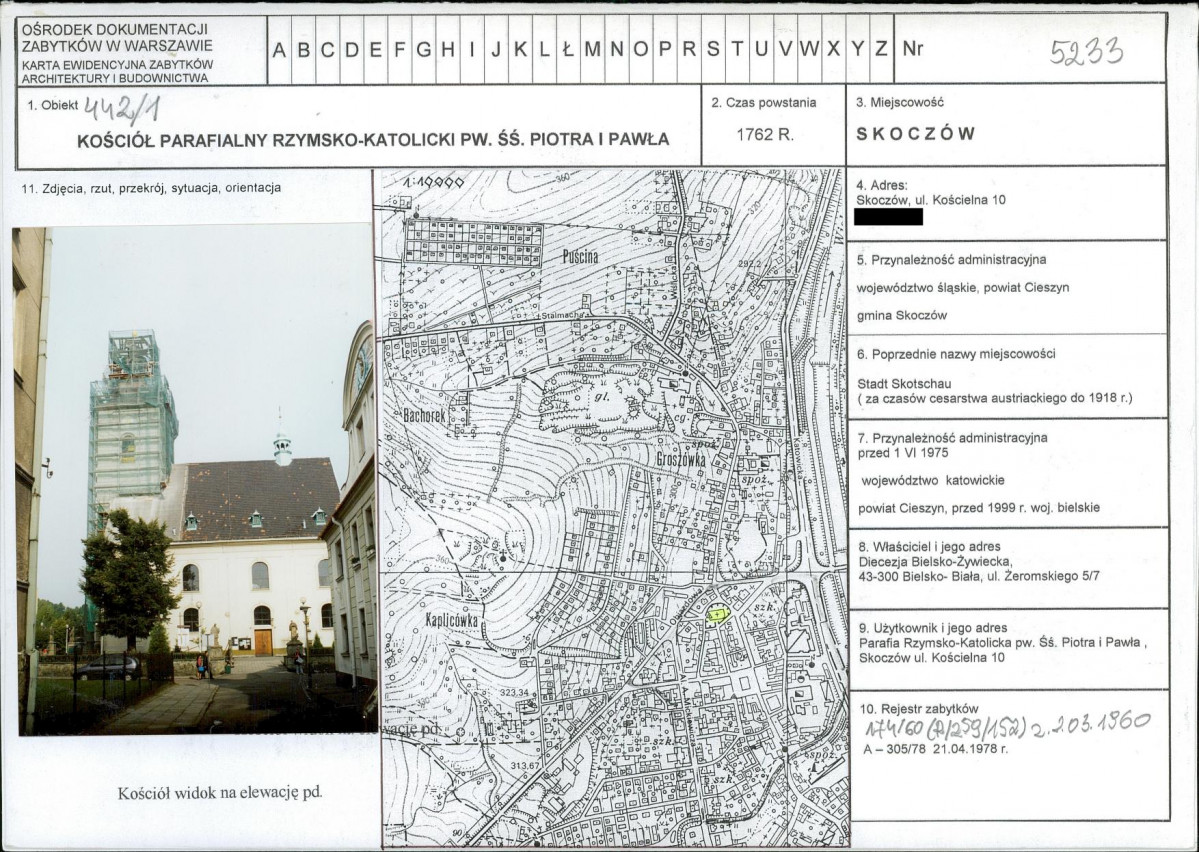This screenshot has width=1199, height=852.
Task: Select the Stadt Skotschau former name
Action: point(904,383)
